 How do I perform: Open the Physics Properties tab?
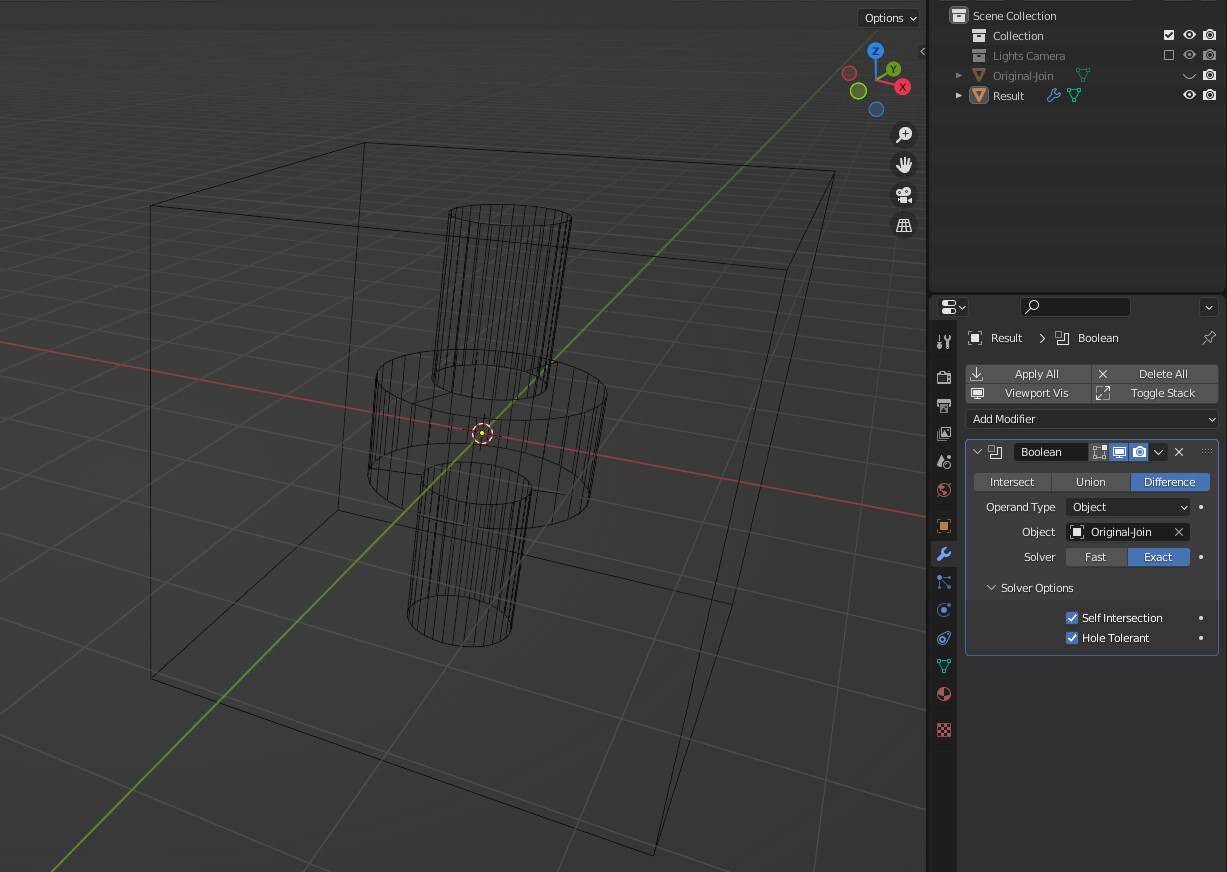[943, 609]
